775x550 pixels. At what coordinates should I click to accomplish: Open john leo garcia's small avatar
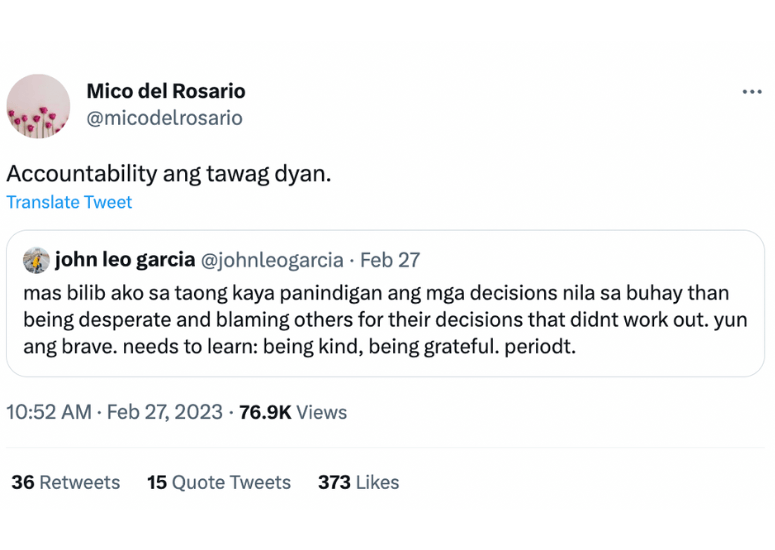pos(37,261)
